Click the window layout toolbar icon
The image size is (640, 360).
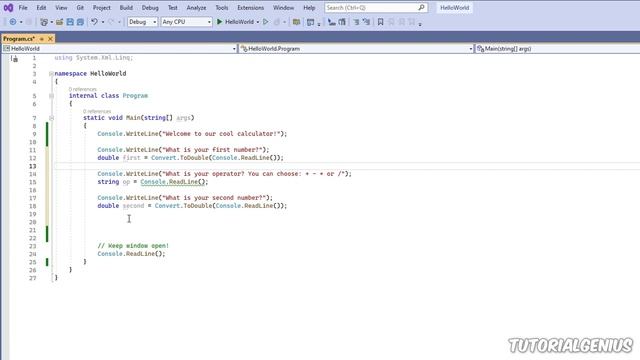click(311, 22)
